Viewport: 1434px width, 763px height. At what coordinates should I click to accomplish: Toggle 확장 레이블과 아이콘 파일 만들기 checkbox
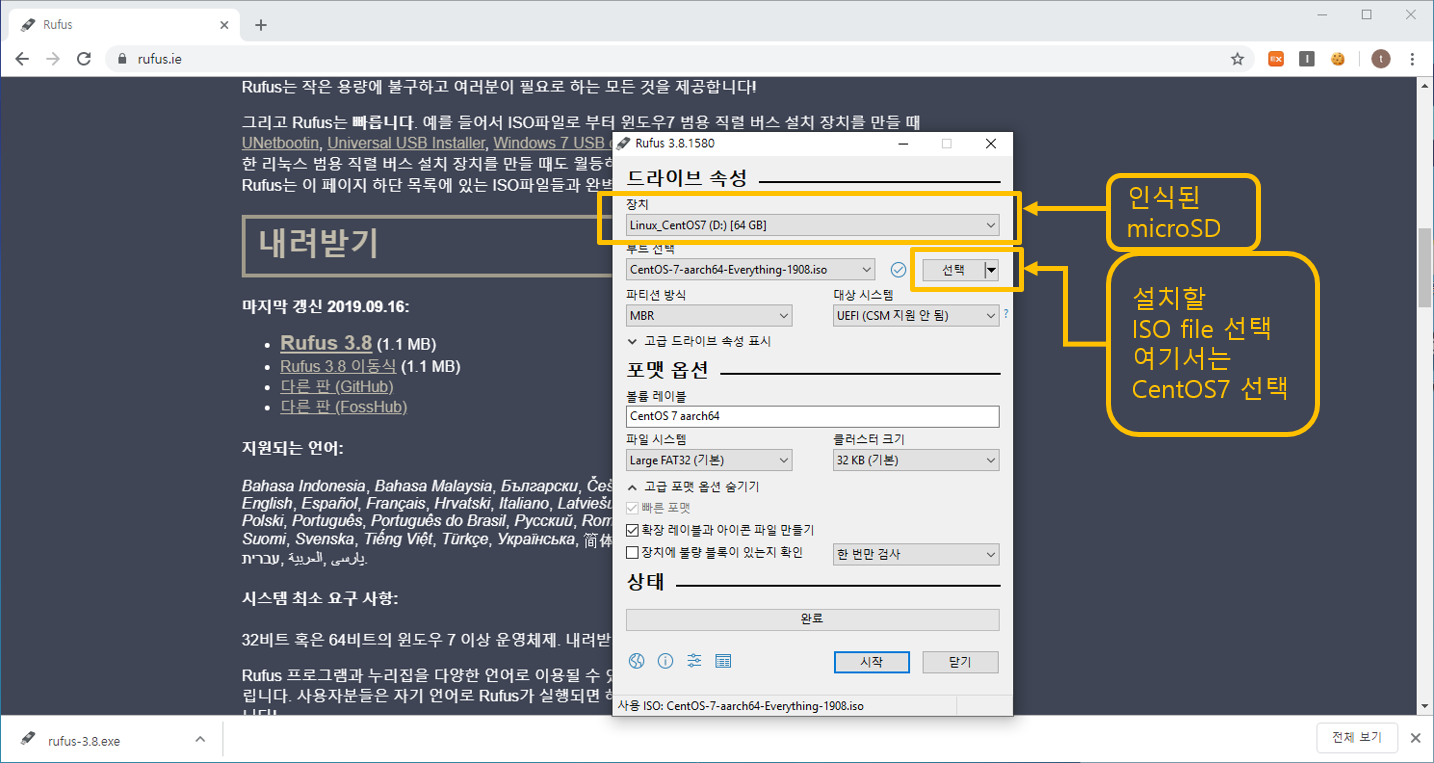pyautogui.click(x=632, y=530)
